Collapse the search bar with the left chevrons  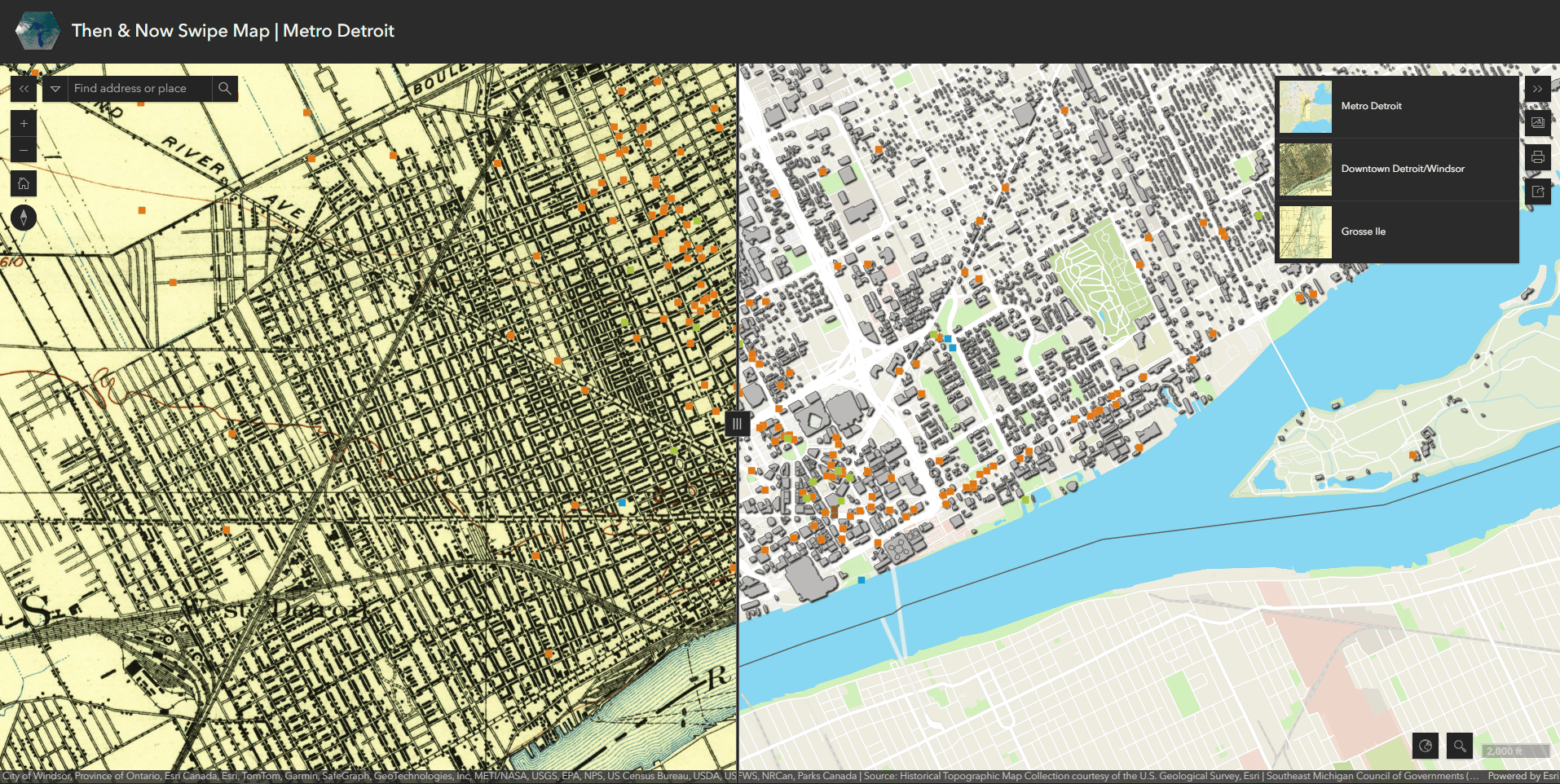[24, 88]
